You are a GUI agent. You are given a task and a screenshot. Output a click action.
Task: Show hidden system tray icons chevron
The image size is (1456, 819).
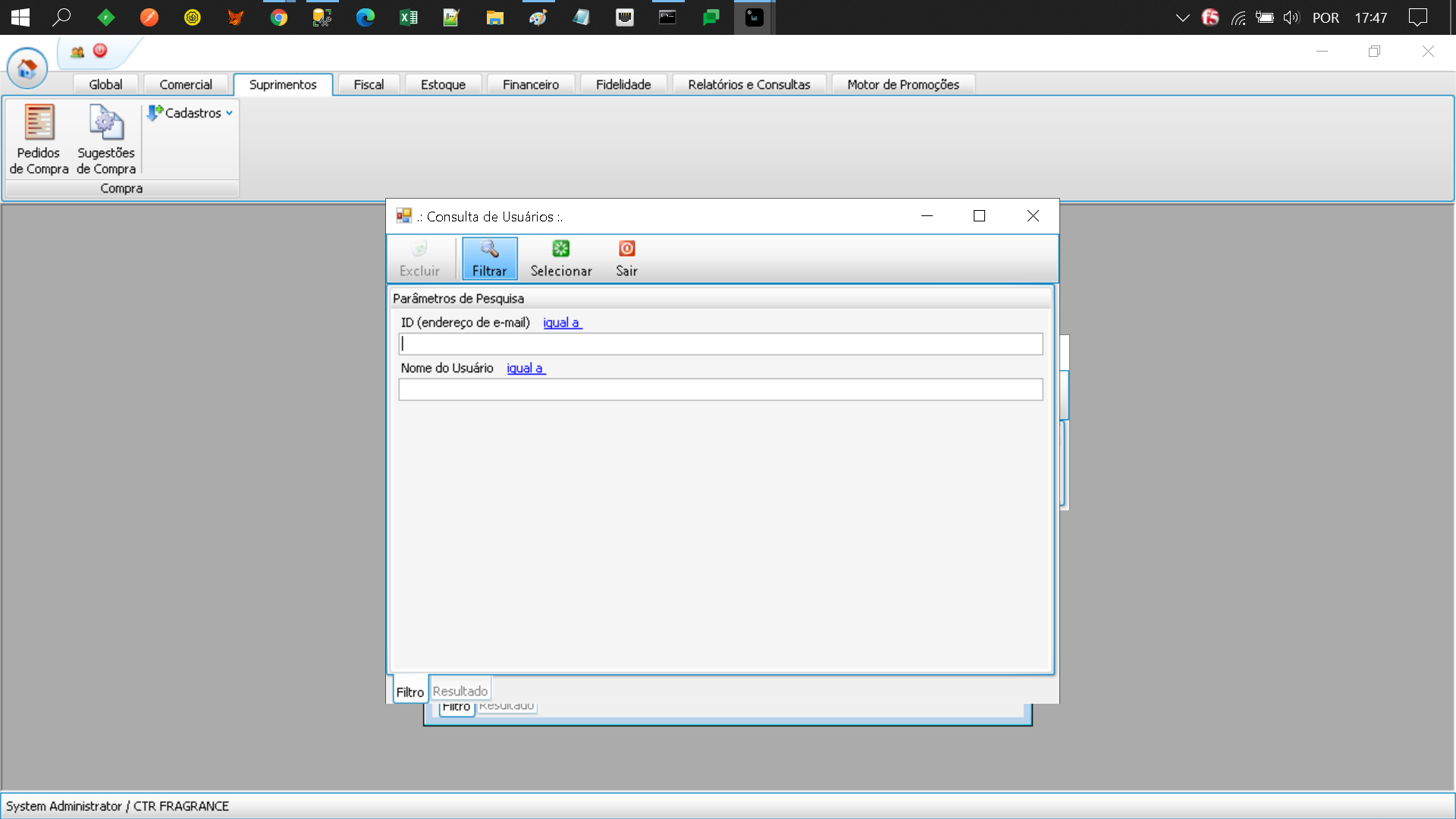click(1182, 17)
